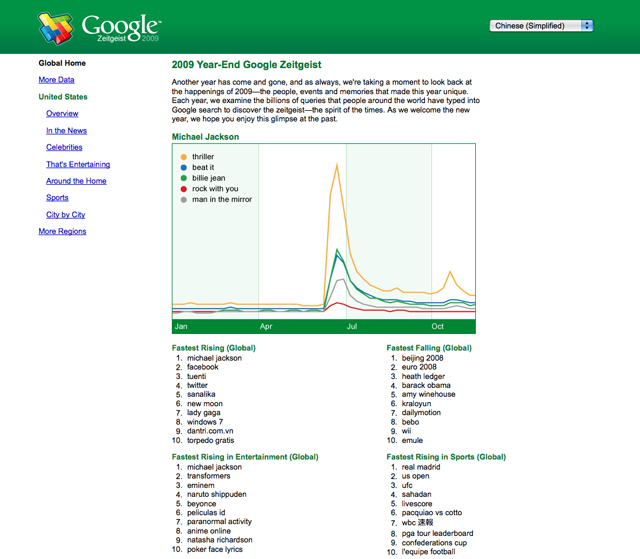Open the Sports sidebar link
The width and height of the screenshot is (640, 559).
click(57, 197)
